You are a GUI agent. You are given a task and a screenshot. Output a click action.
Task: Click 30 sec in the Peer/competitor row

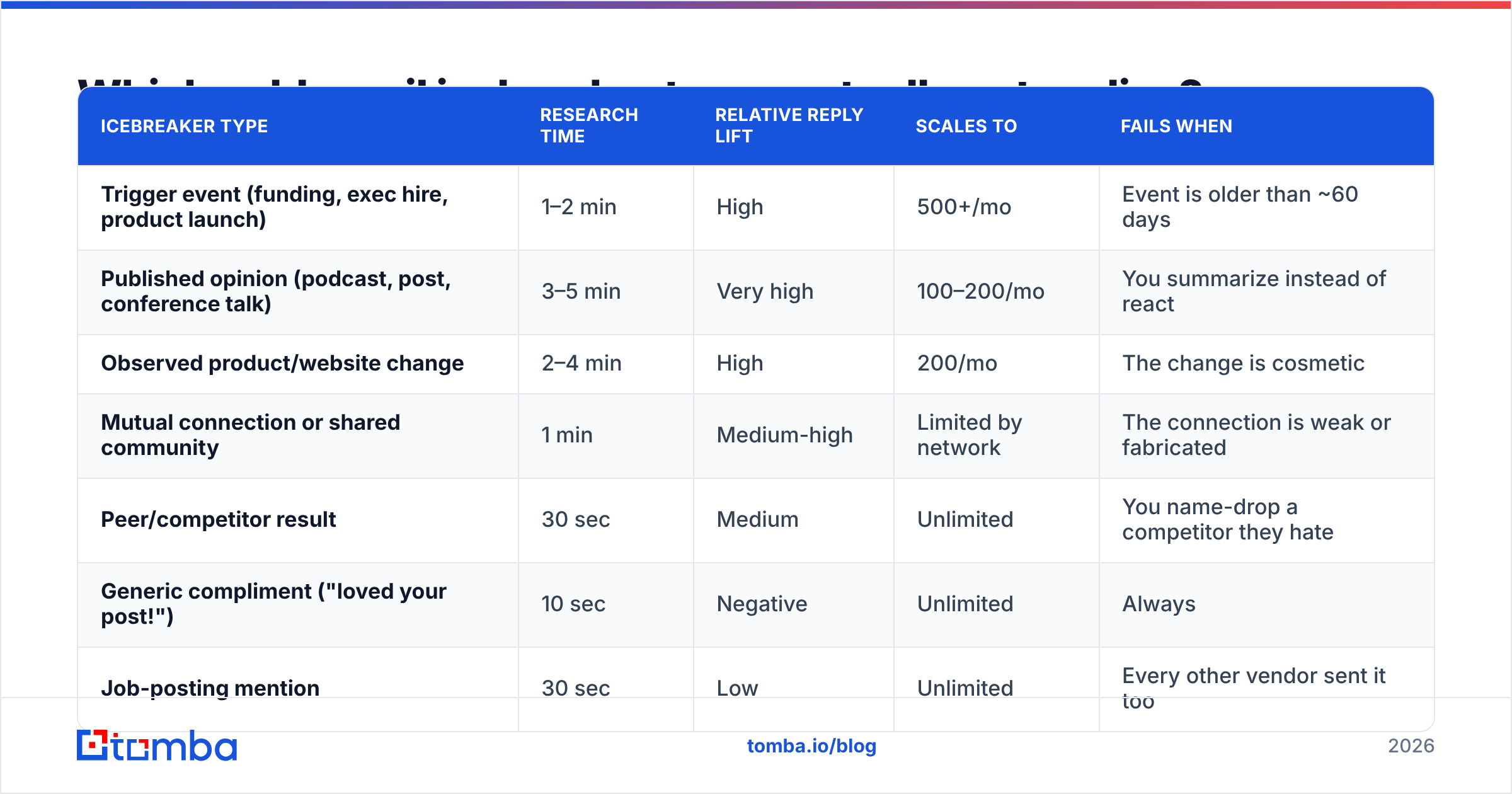pos(576,519)
